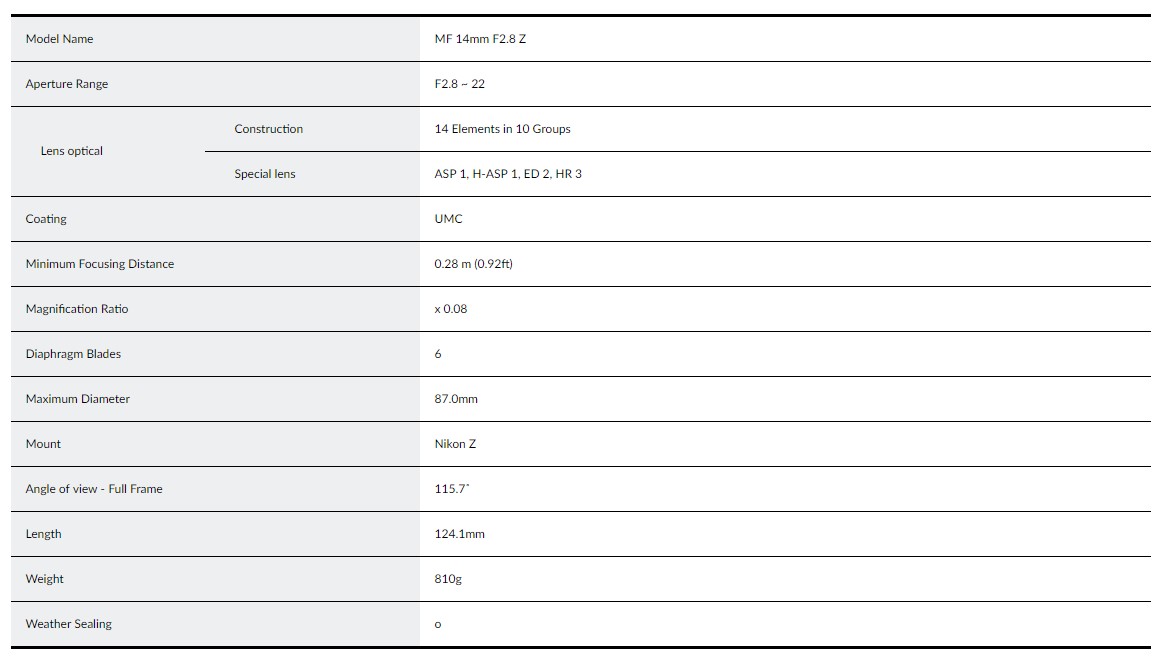
Task: Click the Coating label
Action: coord(46,219)
